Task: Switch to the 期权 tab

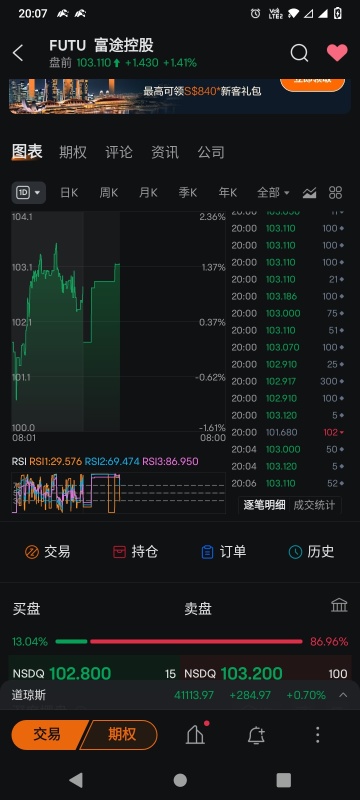Action: 72,152
